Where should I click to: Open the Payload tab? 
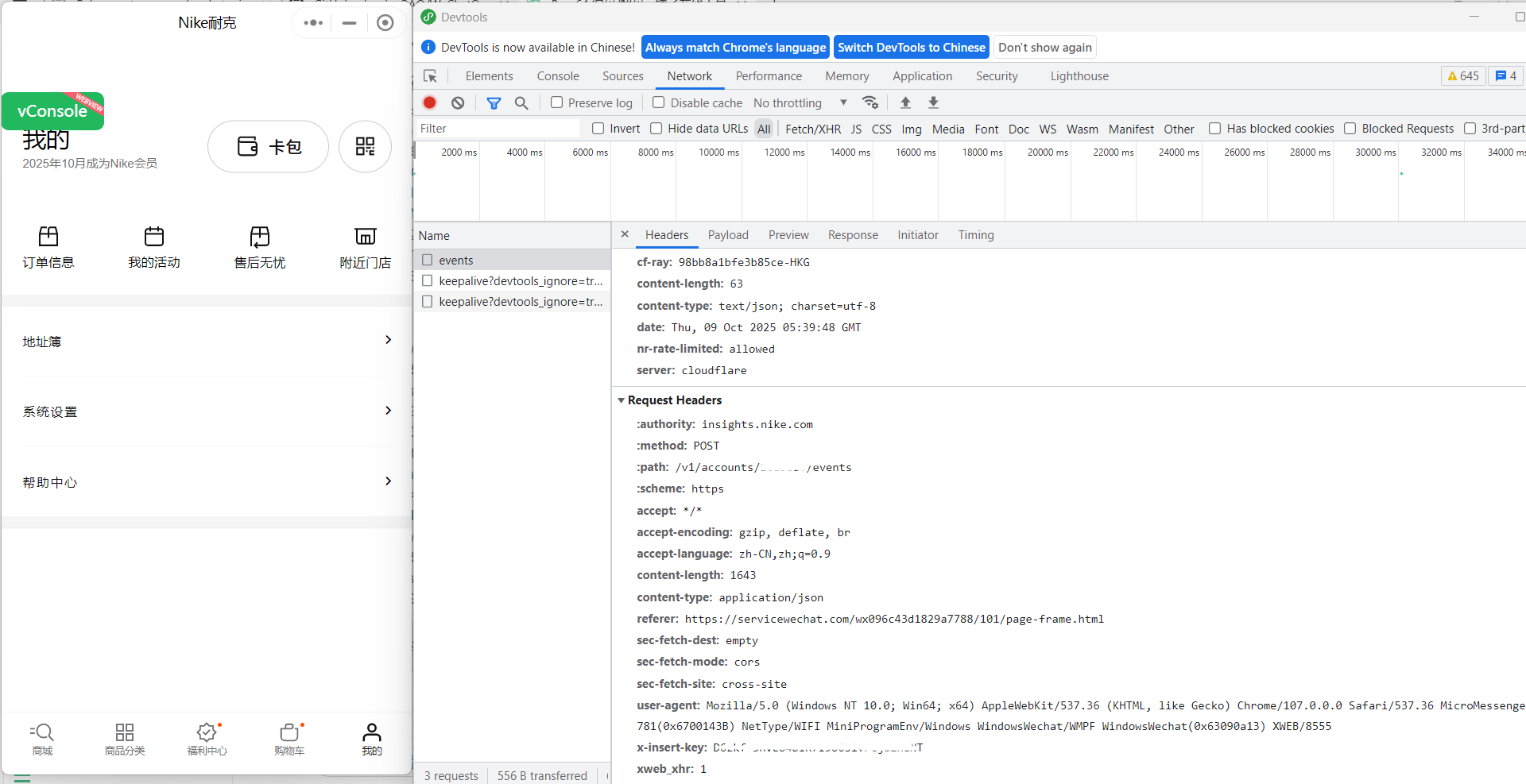[x=727, y=235]
